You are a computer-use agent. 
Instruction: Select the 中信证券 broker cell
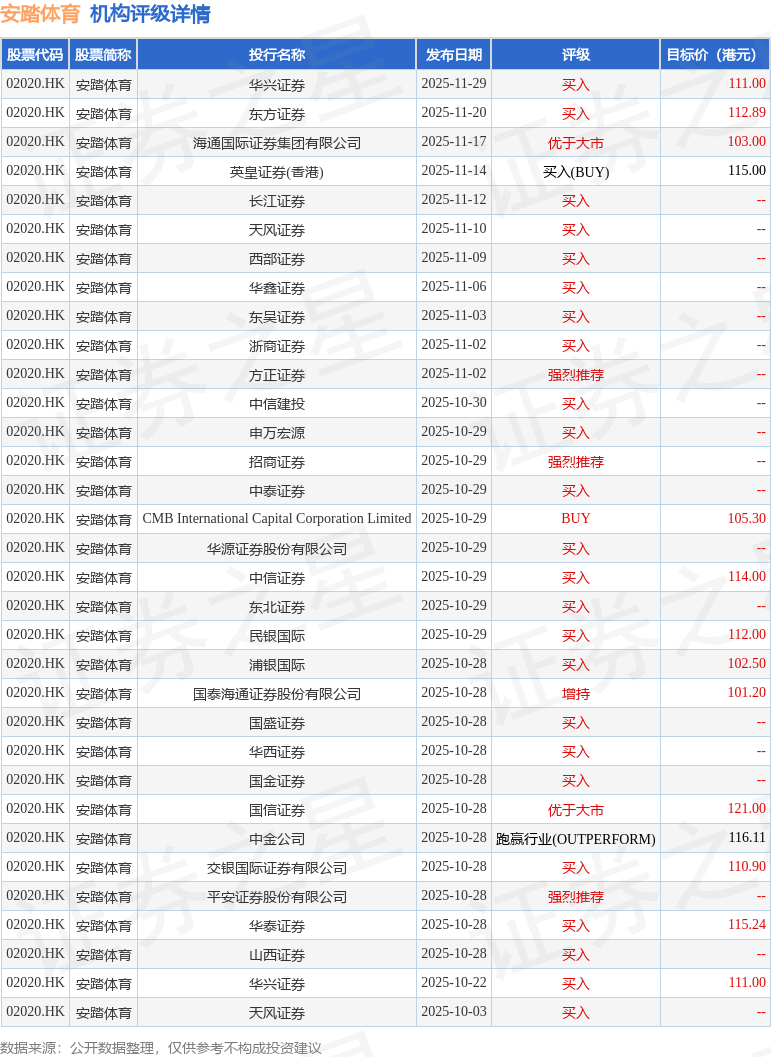click(x=277, y=578)
